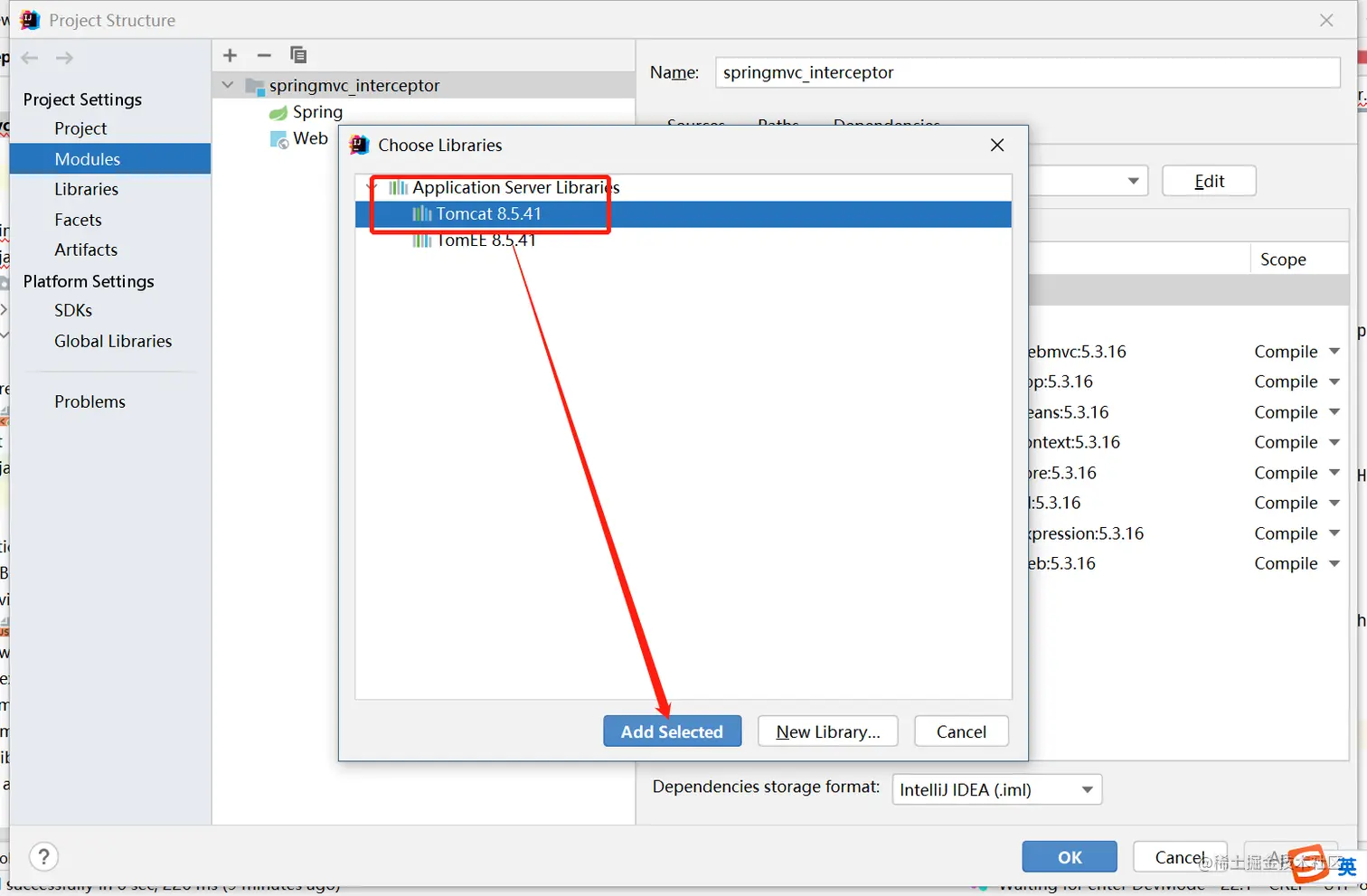Open the Problems section
1367x896 pixels.
[x=90, y=401]
